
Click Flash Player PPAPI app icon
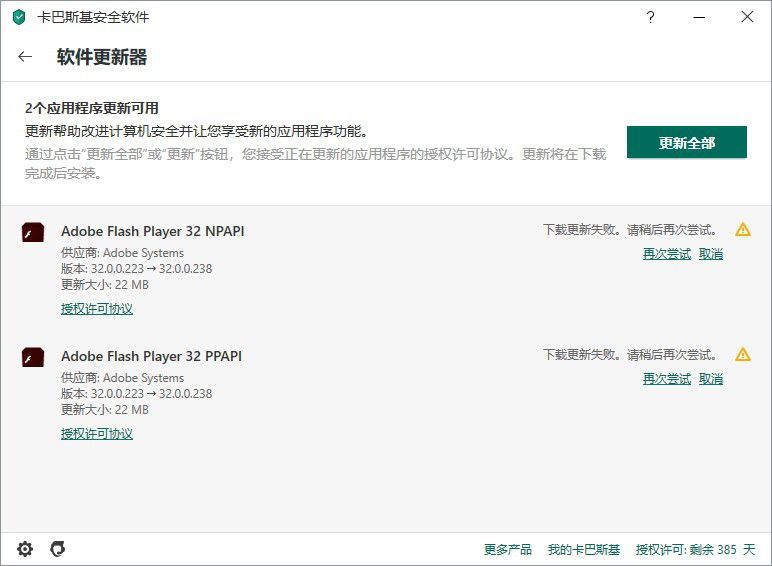click(33, 357)
